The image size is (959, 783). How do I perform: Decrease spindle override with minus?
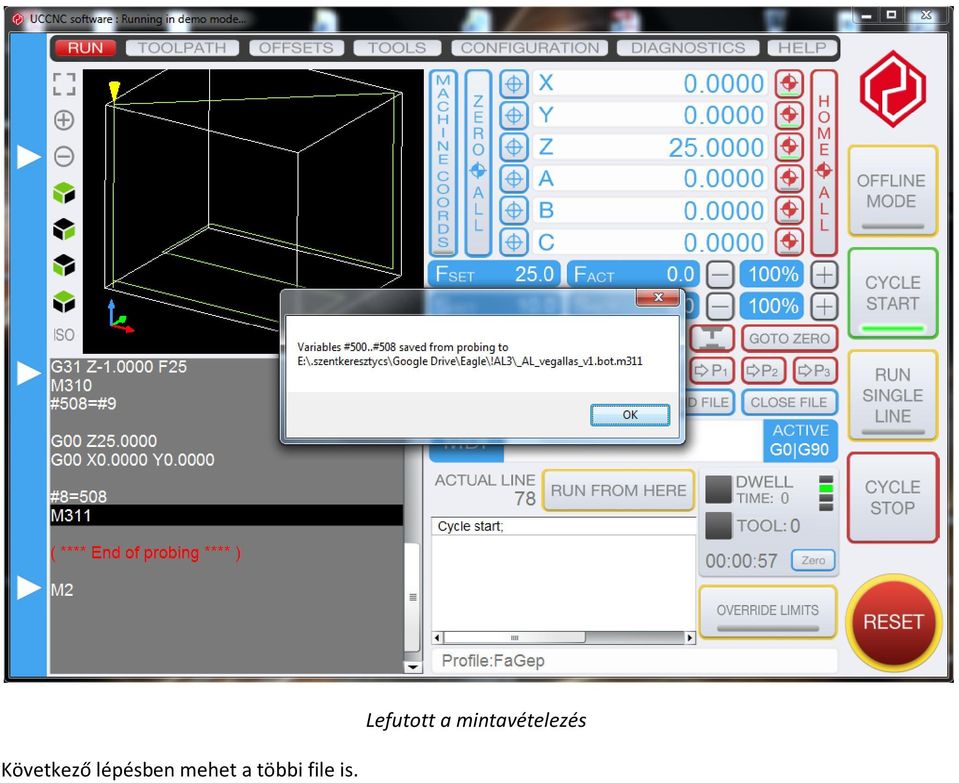[720, 306]
